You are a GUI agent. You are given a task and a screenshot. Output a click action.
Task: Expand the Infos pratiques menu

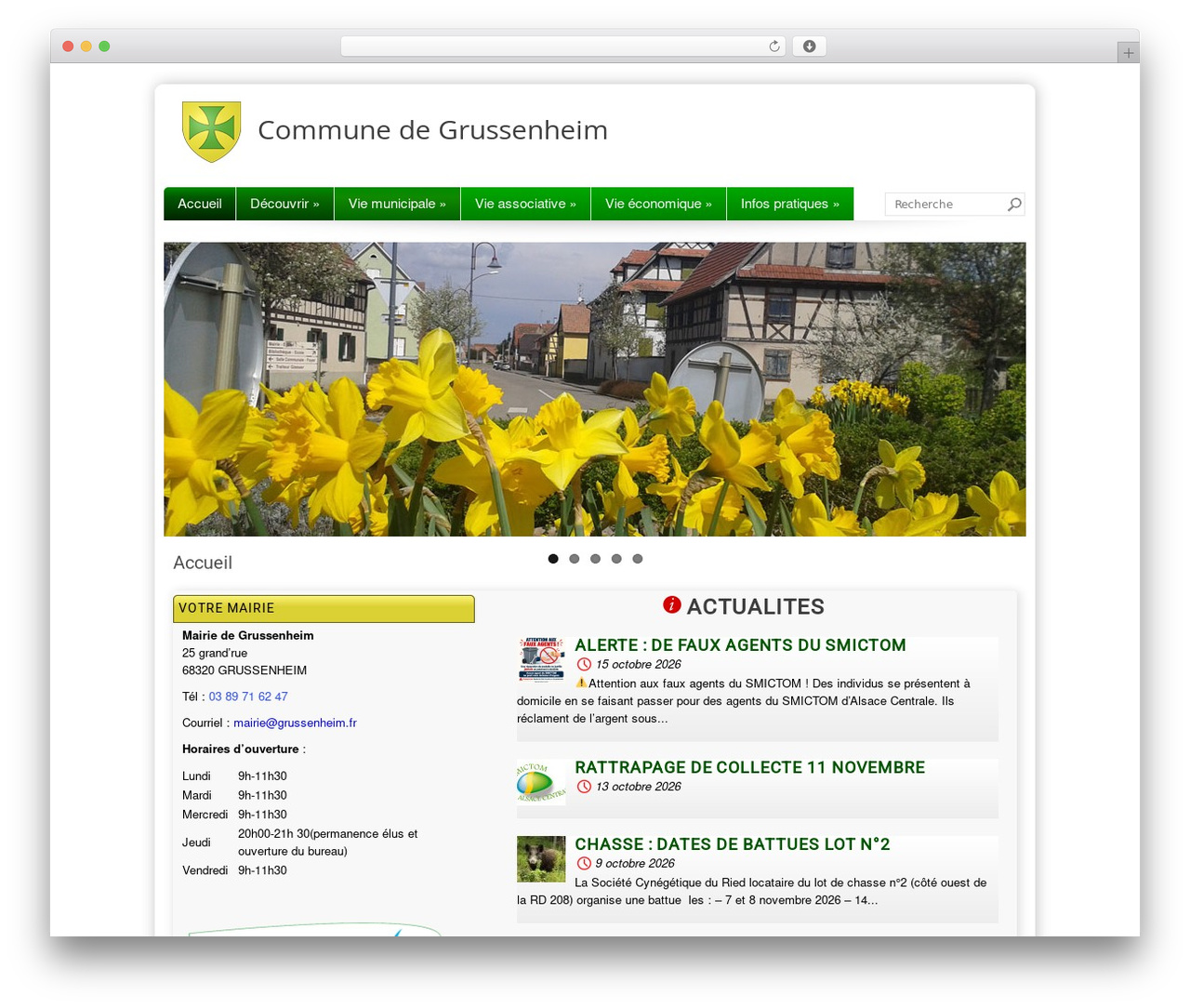pyautogui.click(x=790, y=204)
